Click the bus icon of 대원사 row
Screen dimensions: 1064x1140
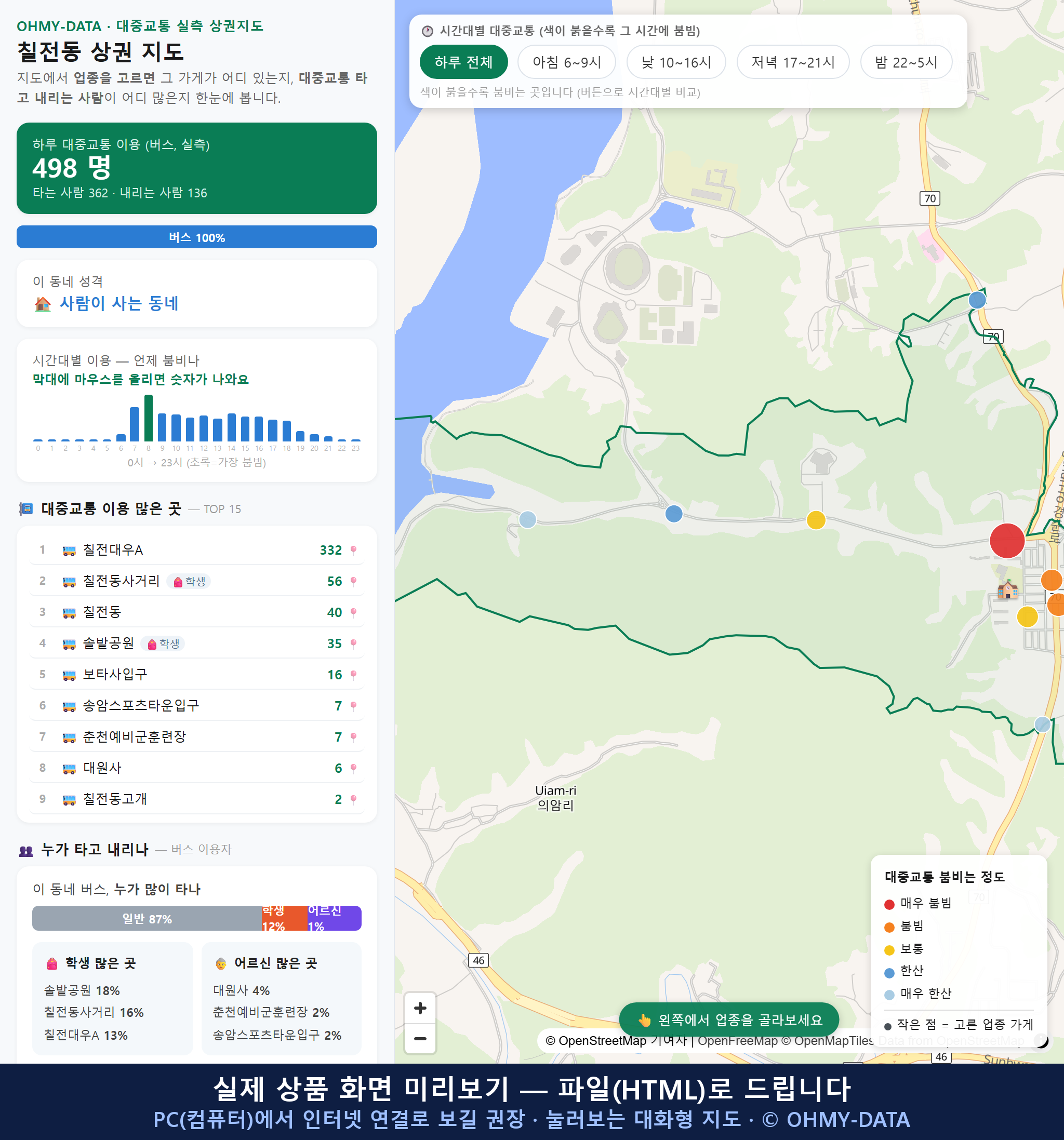(x=69, y=769)
